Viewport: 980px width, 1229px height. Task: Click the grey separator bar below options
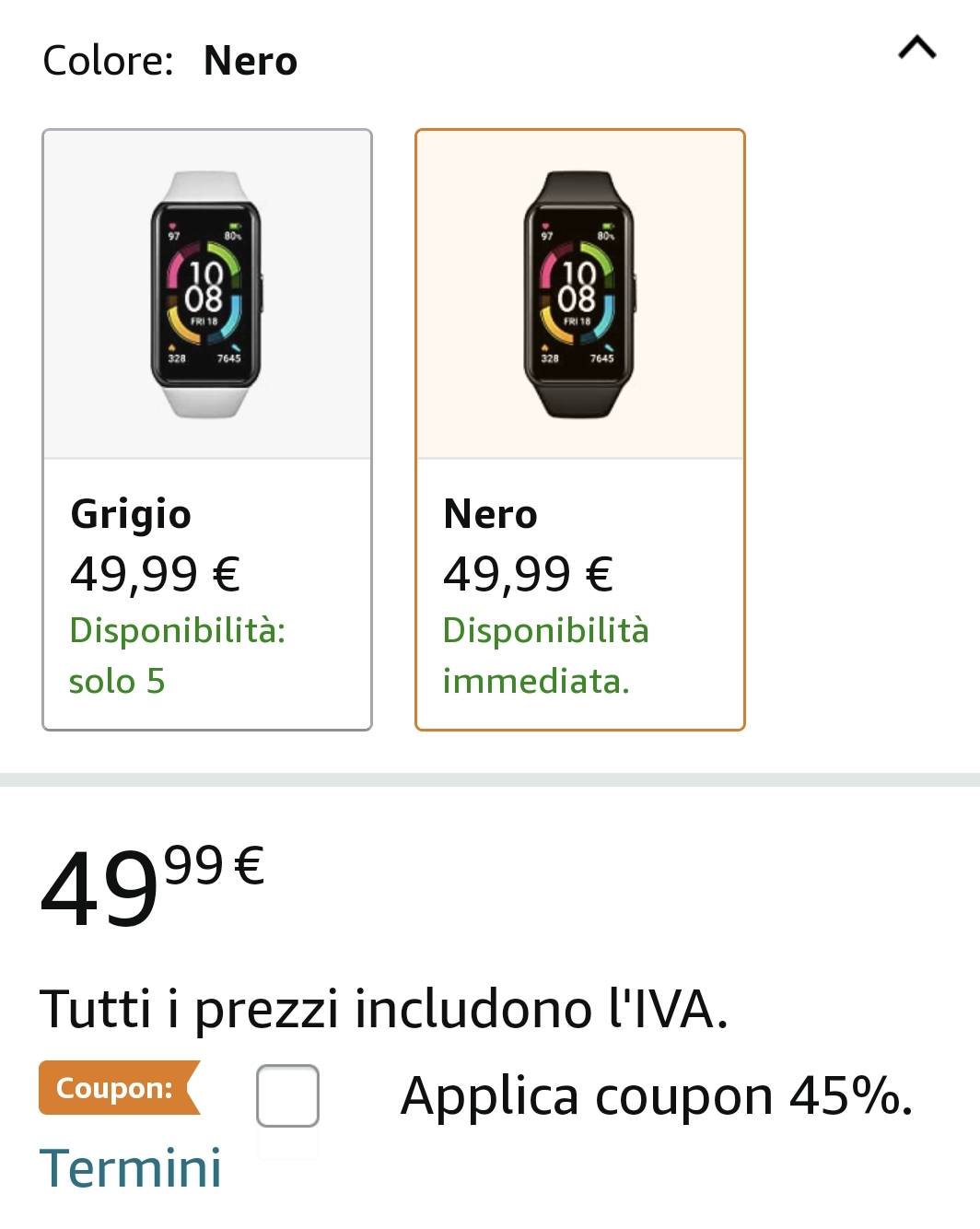[490, 779]
